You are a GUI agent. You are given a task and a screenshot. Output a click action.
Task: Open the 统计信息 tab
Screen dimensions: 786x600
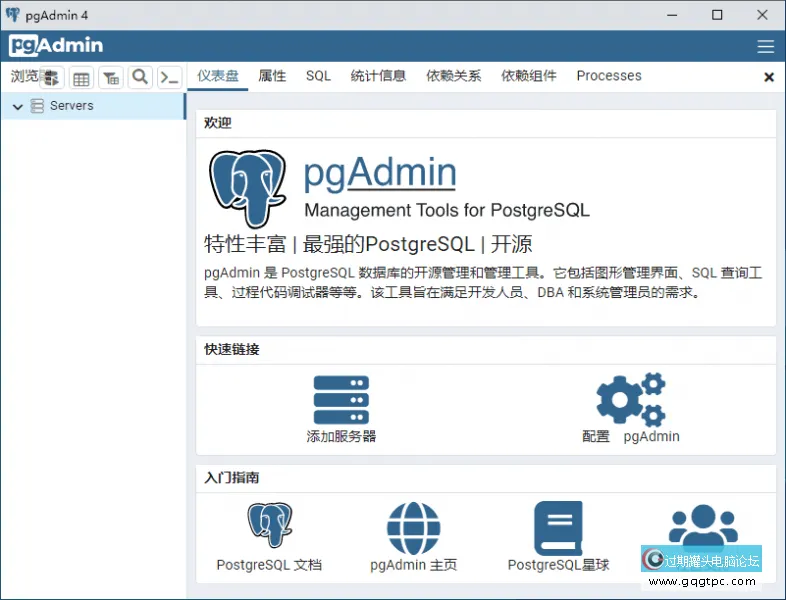coord(378,76)
